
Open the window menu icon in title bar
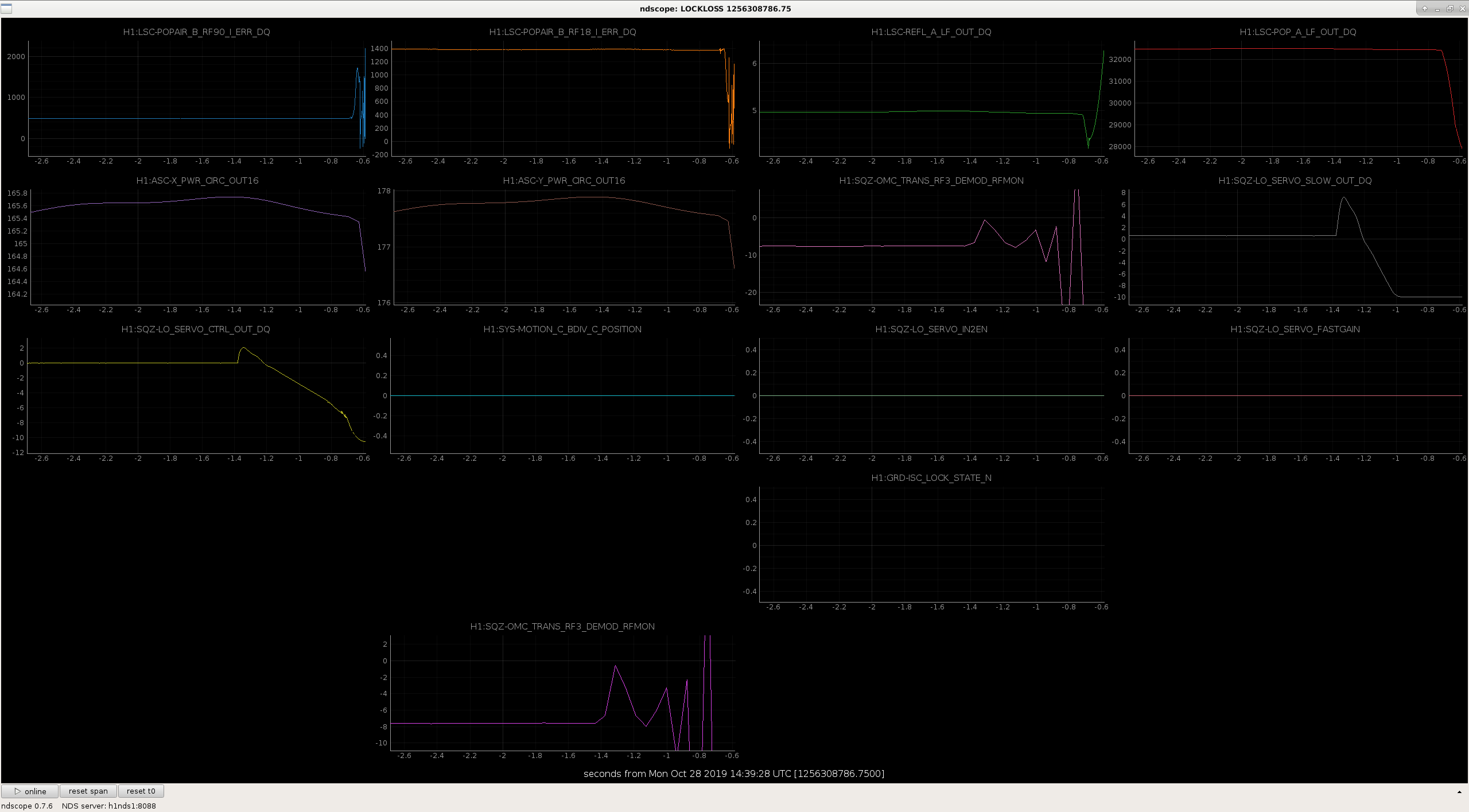6,9
